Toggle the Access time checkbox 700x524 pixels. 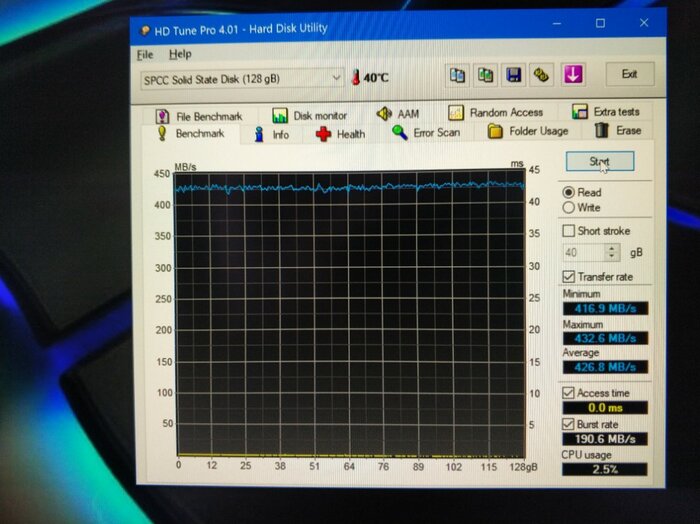(568, 393)
